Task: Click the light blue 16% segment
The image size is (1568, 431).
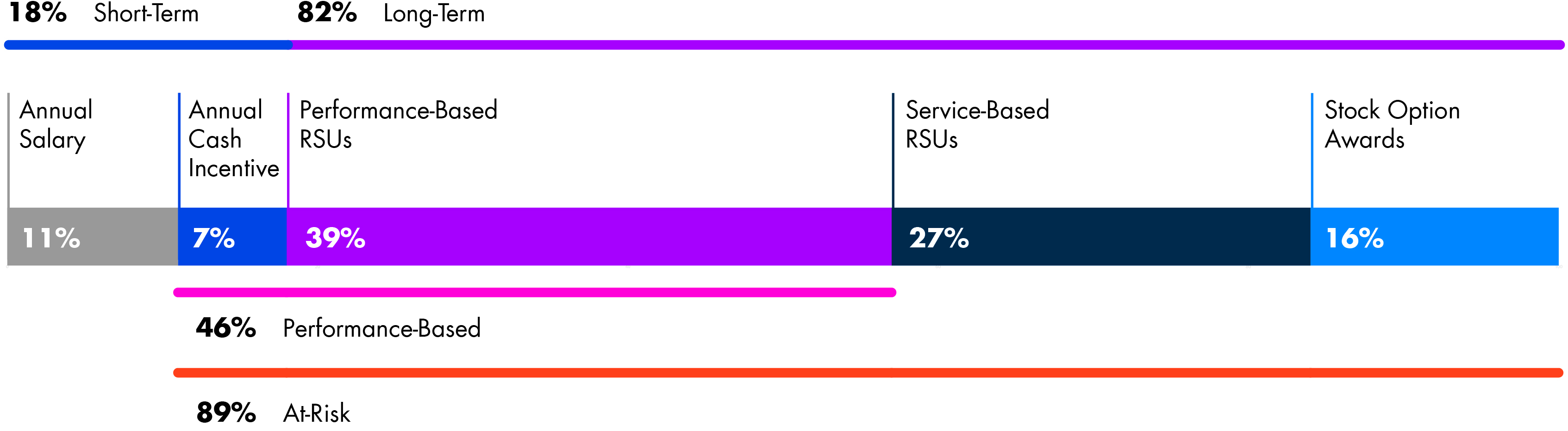Action: pos(1434,236)
